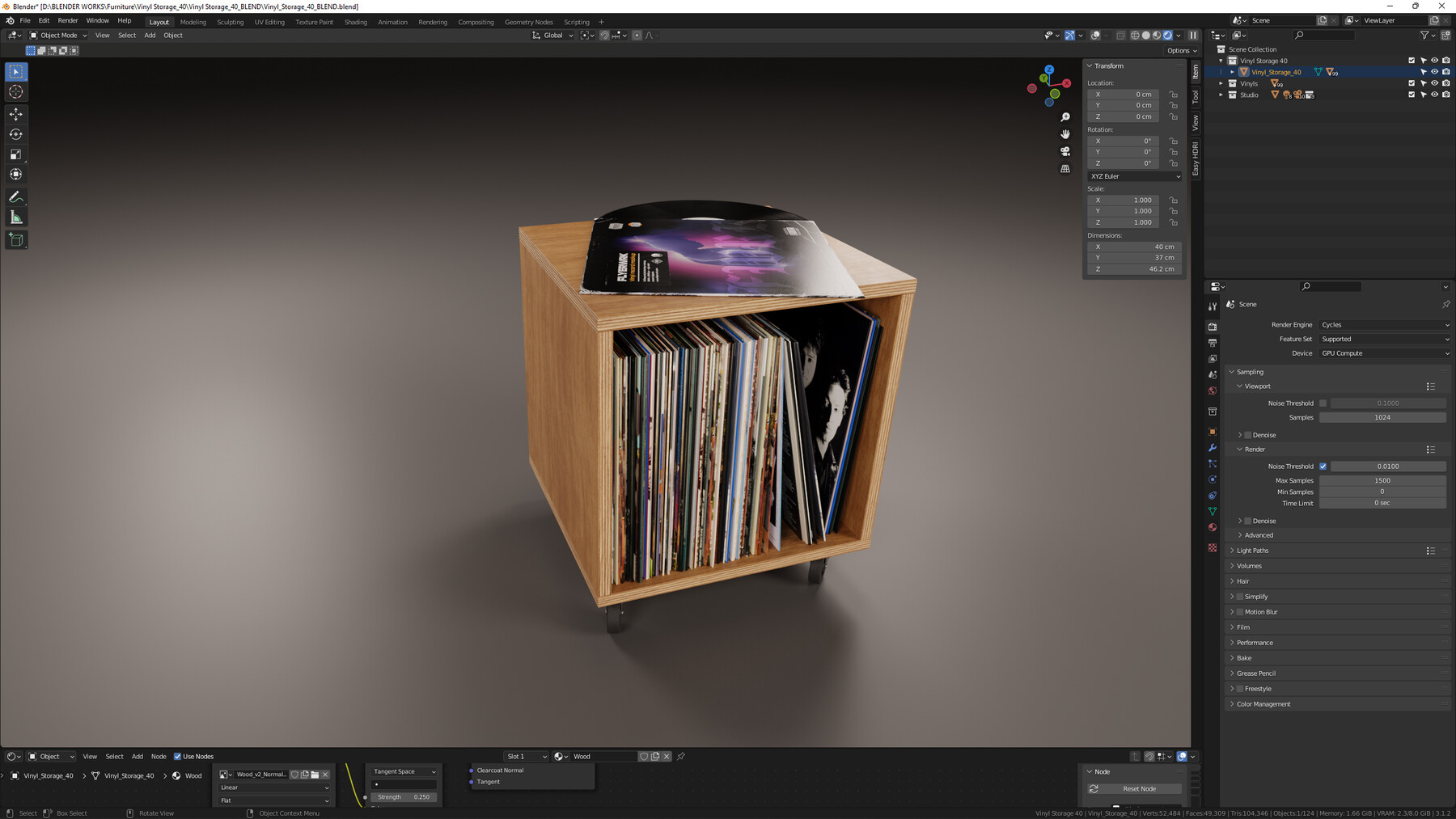Select the Move tool in the viewport toolbar
The width and height of the screenshot is (1456, 819).
pyautogui.click(x=15, y=114)
